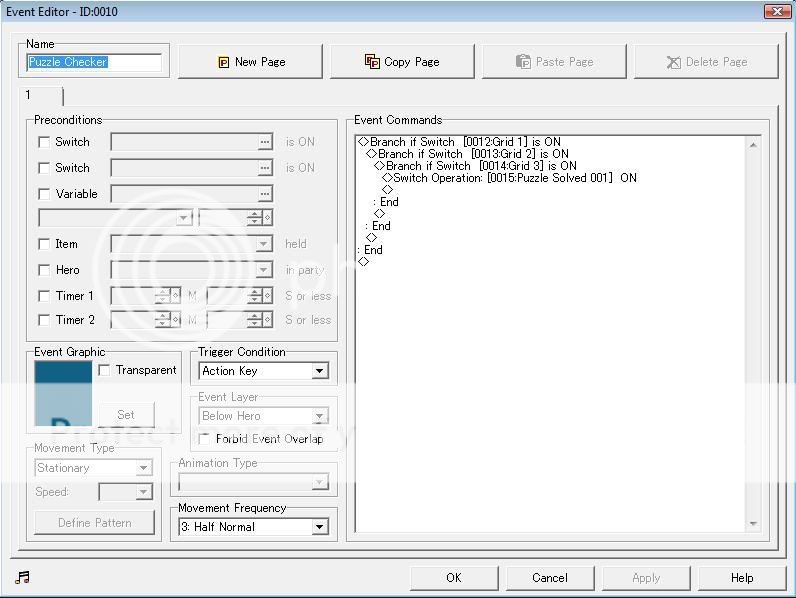This screenshot has height=598, width=796.
Task: Click the Name field containing Puzzle Checker
Action: (93, 62)
